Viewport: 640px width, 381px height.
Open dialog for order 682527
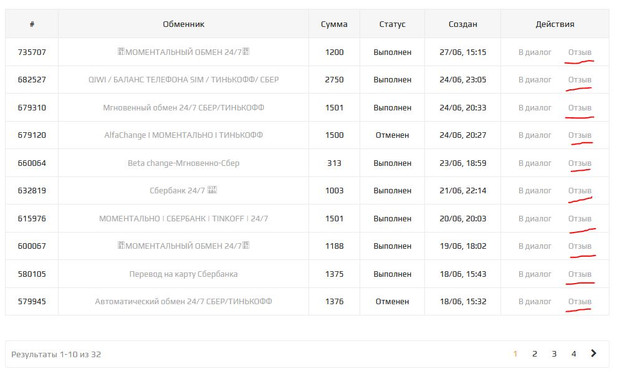tap(535, 80)
